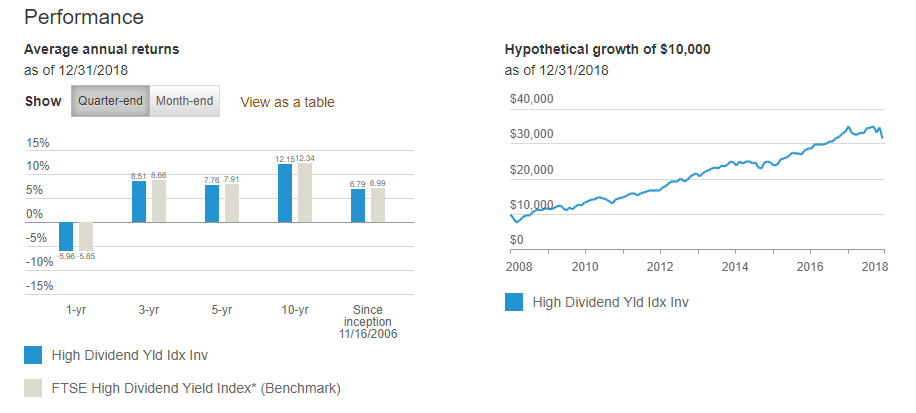Click the 2018 year label on growth chart
This screenshot has width=916, height=413.
click(x=875, y=267)
